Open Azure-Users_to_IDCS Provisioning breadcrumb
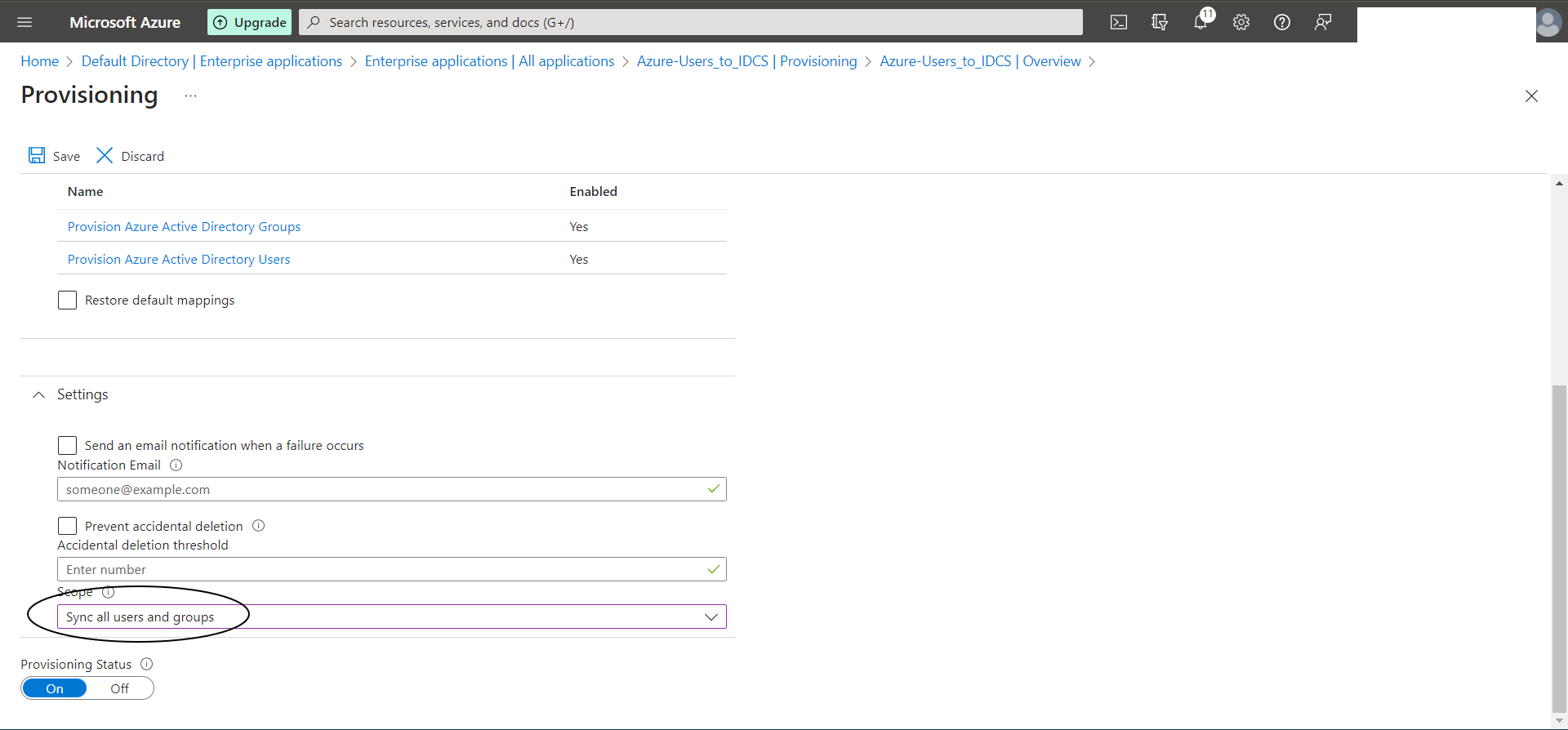The image size is (1568, 730). [x=746, y=61]
